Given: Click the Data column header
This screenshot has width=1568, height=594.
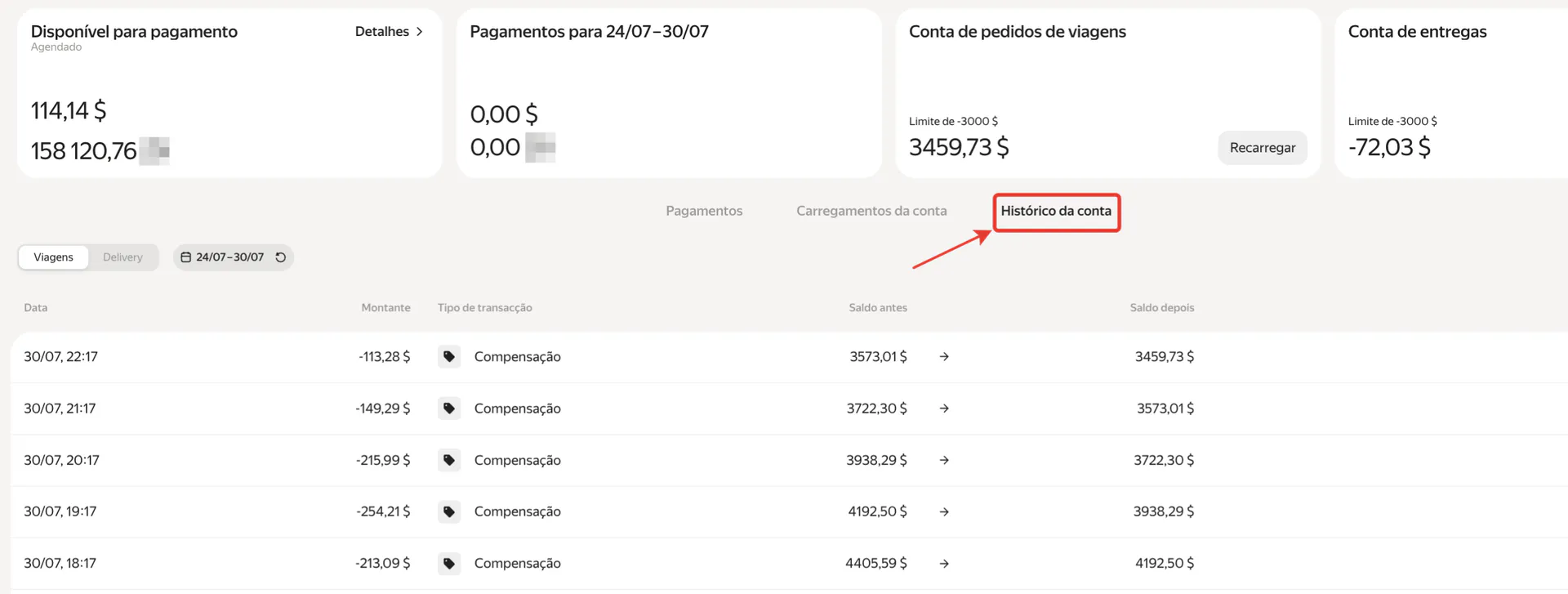Looking at the screenshot, I should tap(36, 308).
